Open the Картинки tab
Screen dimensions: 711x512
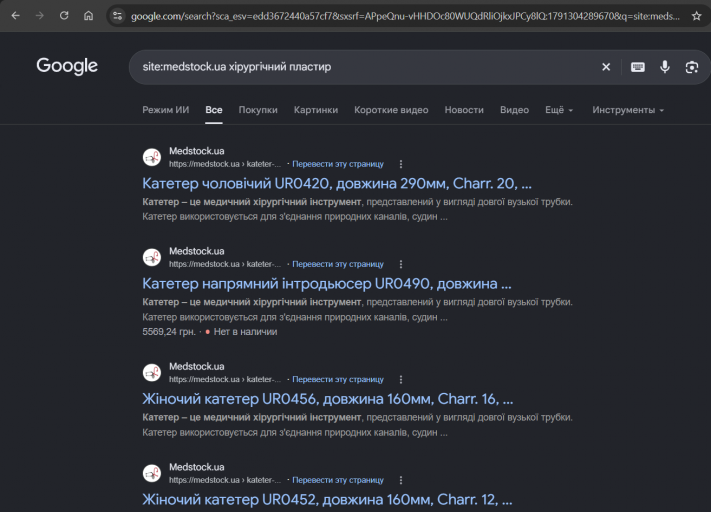pos(316,110)
